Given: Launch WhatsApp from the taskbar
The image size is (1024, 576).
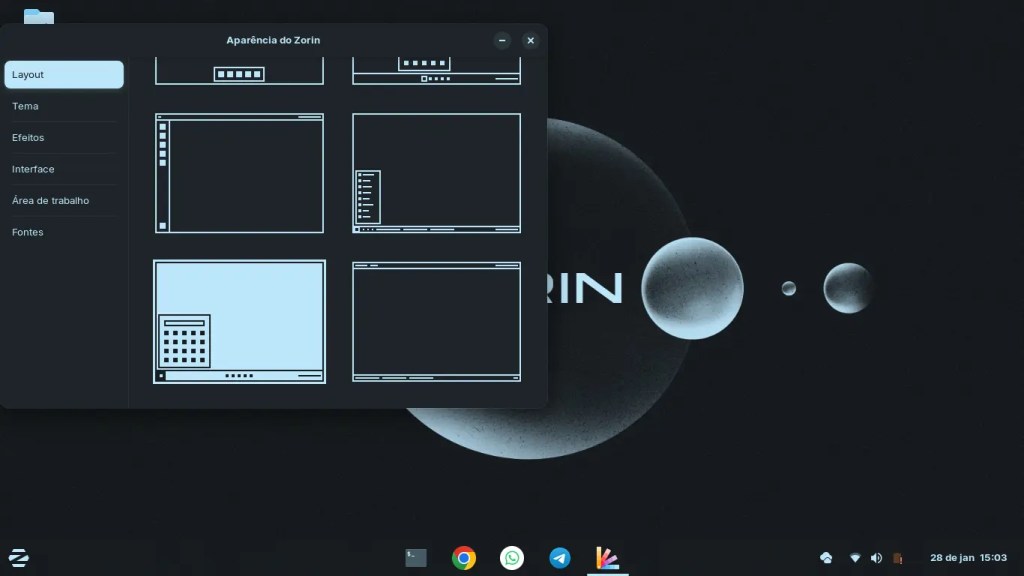Looking at the screenshot, I should click(512, 558).
